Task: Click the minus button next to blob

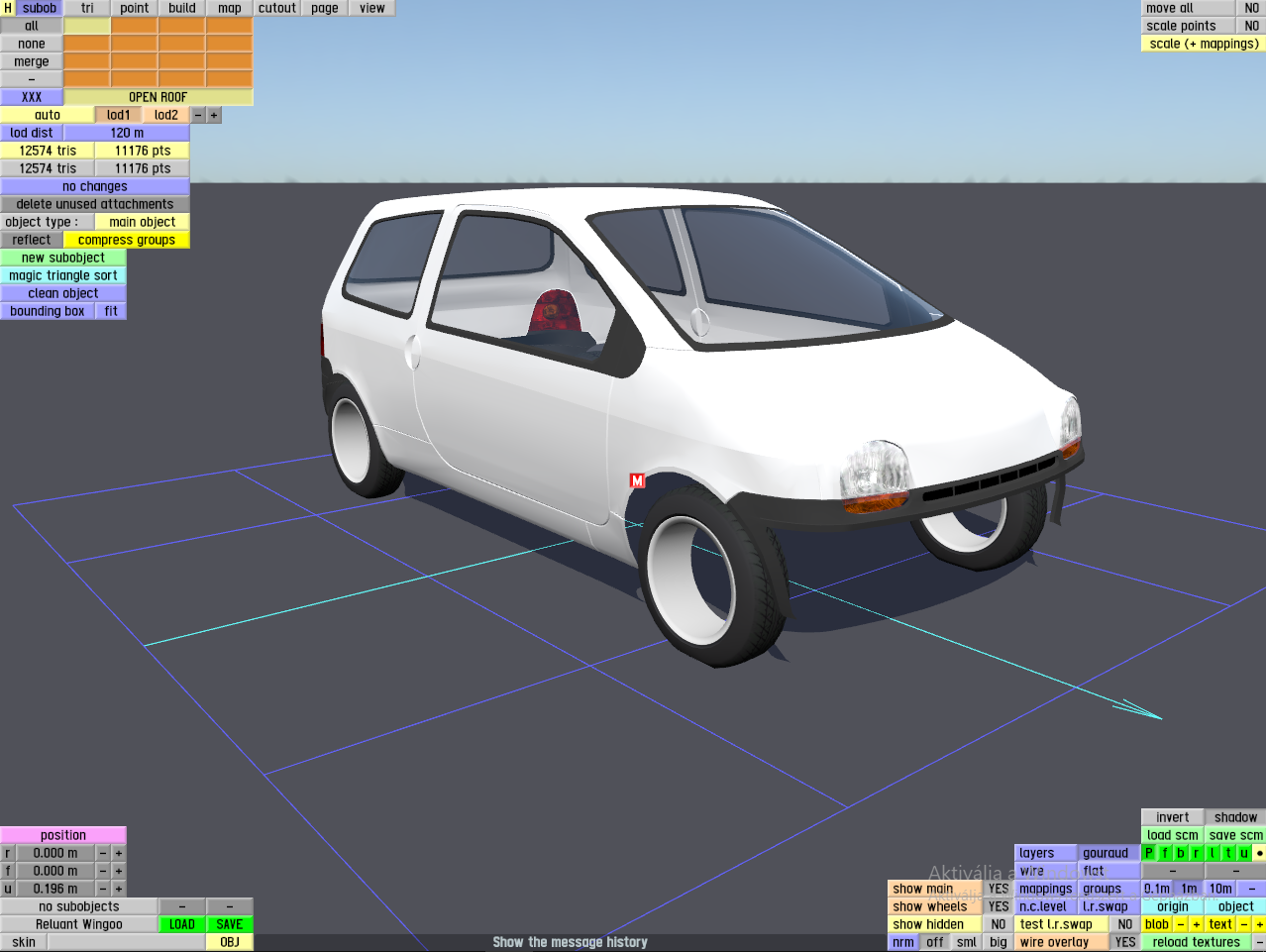Action: (1181, 924)
